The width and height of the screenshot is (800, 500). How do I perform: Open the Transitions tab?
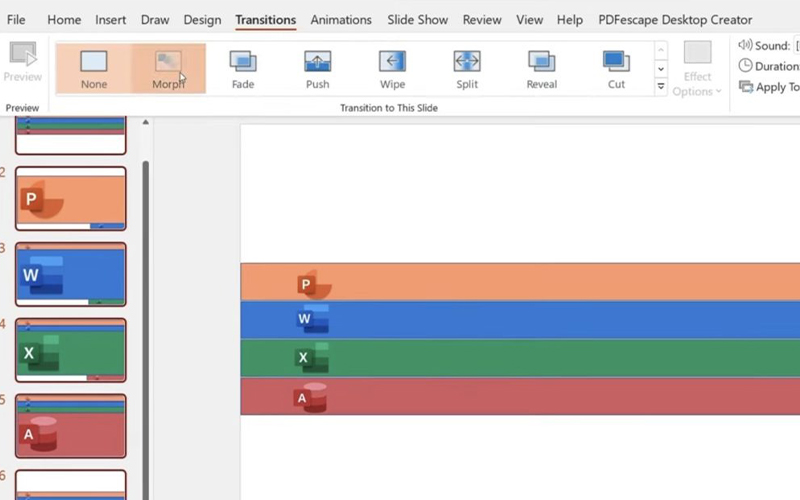click(x=265, y=20)
